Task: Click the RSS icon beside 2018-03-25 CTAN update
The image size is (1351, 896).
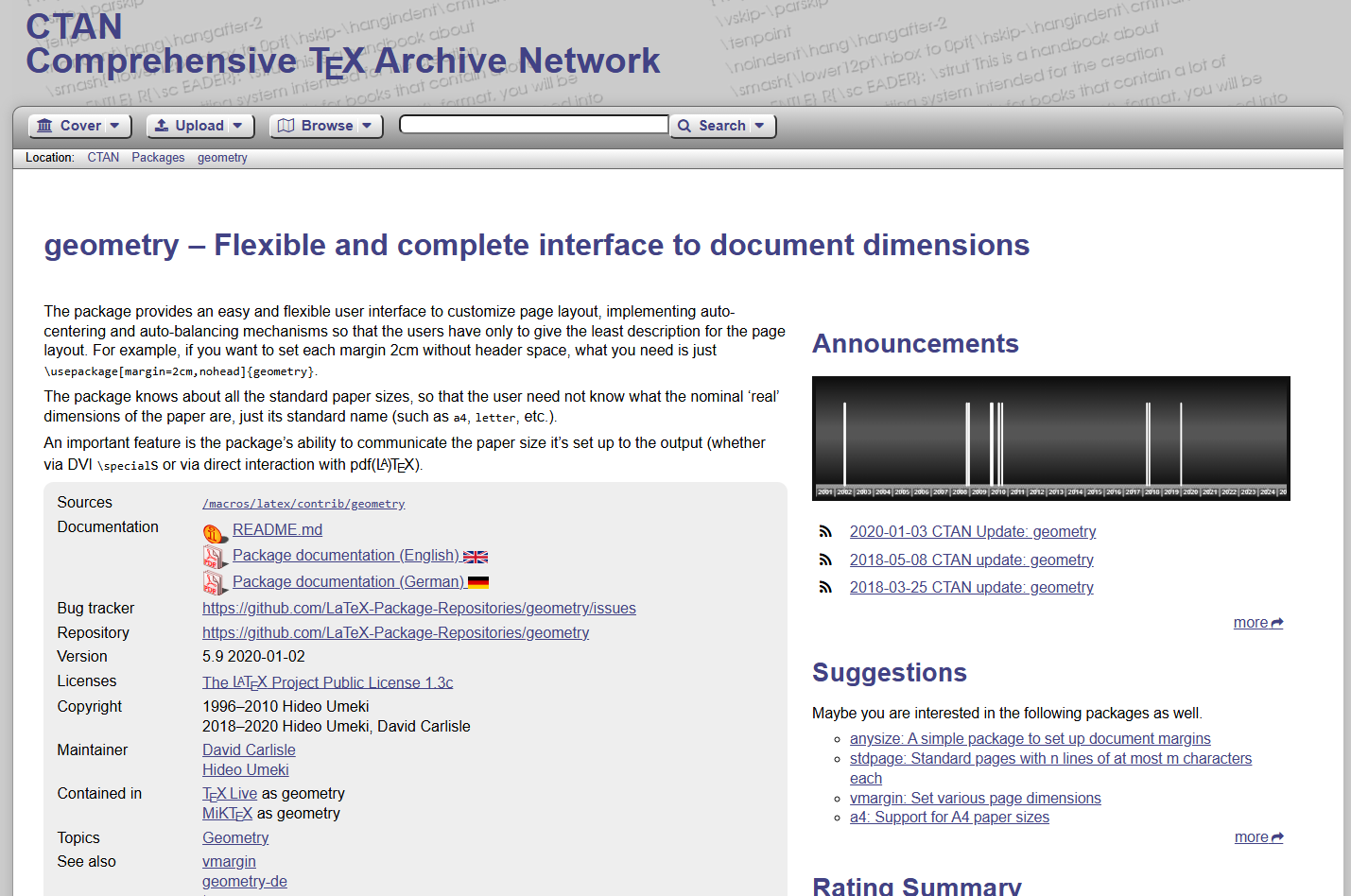Action: [825, 588]
